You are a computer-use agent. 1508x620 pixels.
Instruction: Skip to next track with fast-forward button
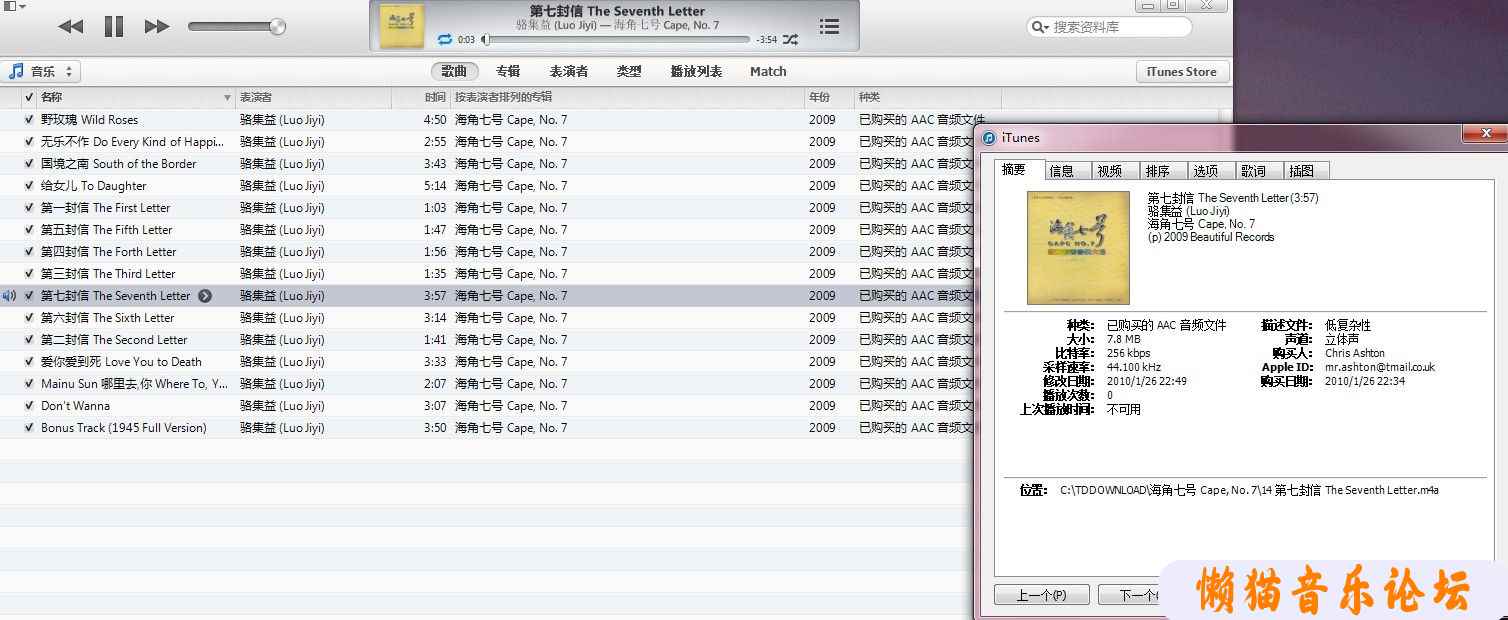tap(157, 27)
